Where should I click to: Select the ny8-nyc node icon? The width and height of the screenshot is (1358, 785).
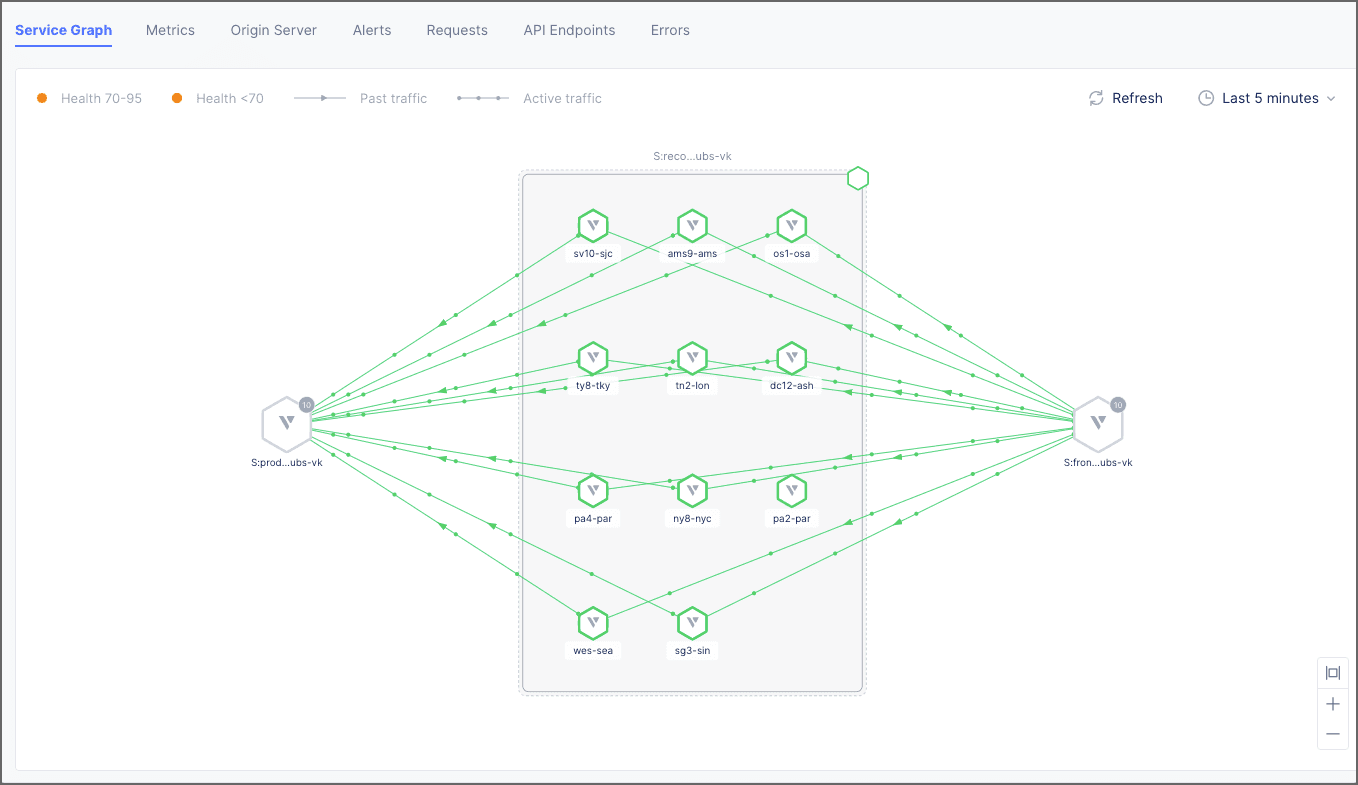pos(692,491)
